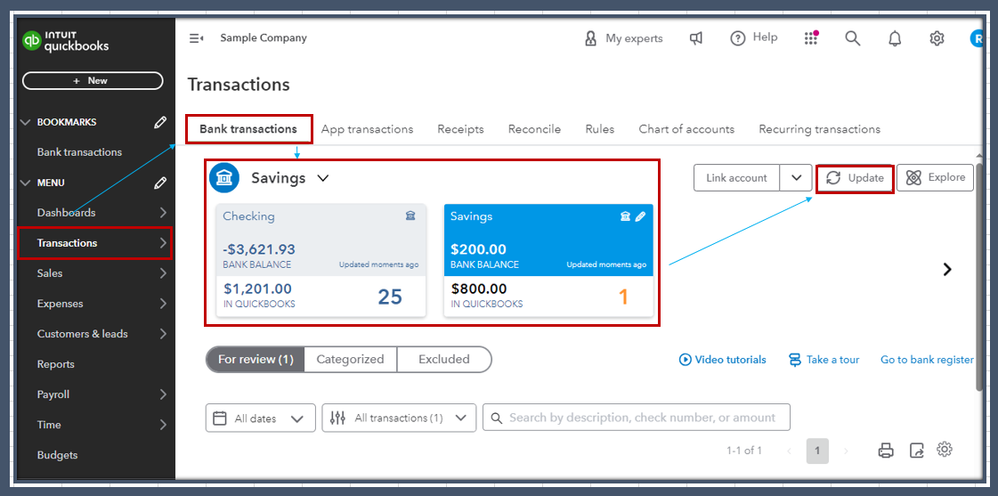Go to bank register link
Image resolution: width=998 pixels, height=496 pixels.
(x=927, y=360)
